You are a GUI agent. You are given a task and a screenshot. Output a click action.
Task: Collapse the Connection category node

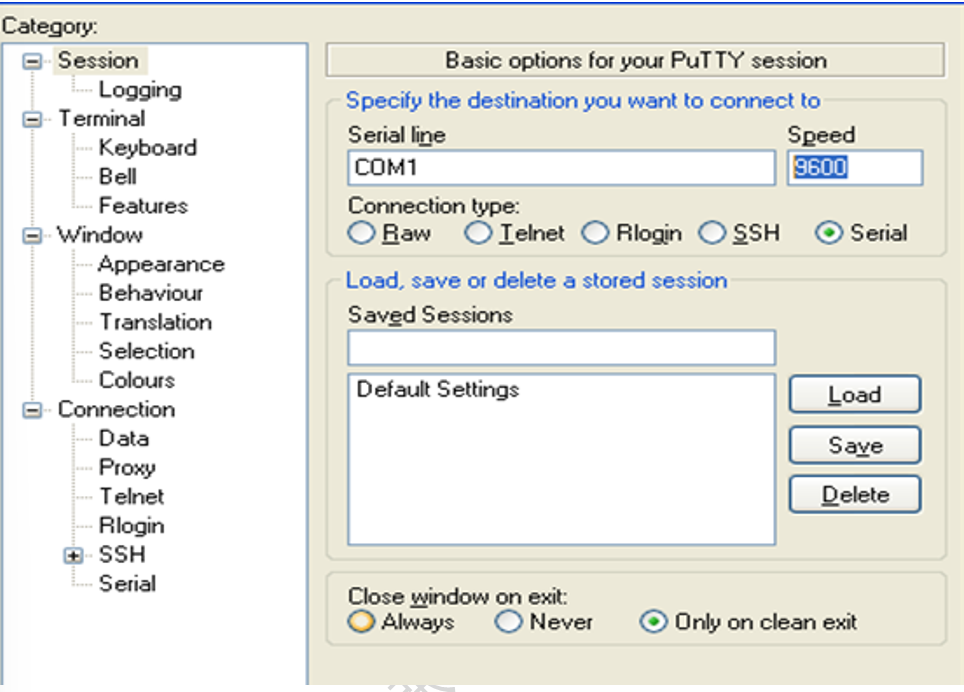[x=32, y=410]
